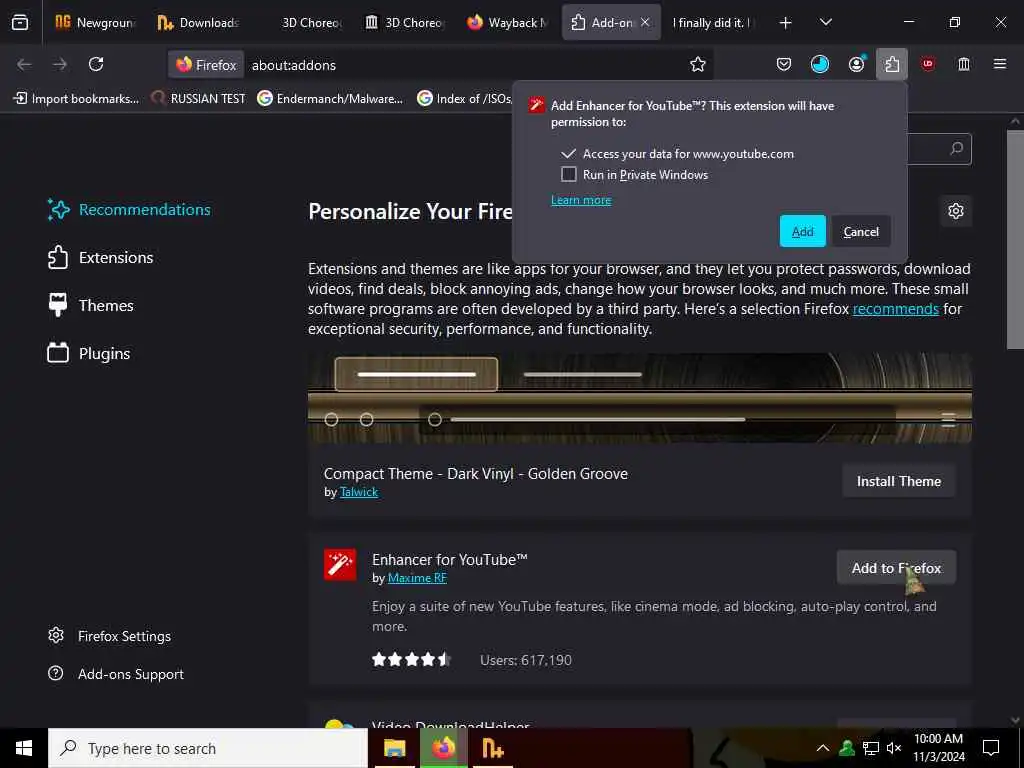Bookmark this page with the star icon

click(697, 64)
